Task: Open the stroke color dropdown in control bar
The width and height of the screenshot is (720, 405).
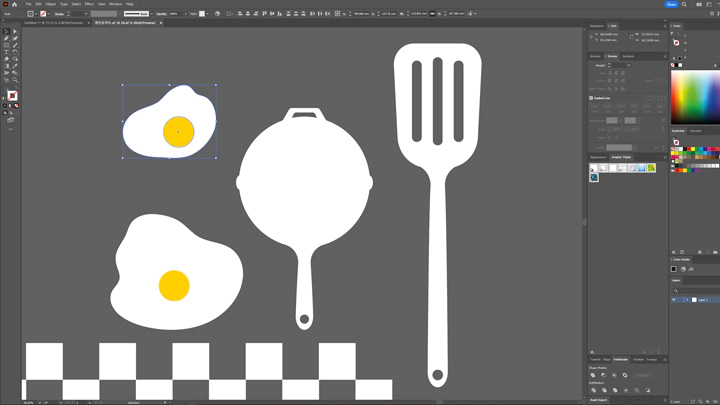Action: coord(49,14)
